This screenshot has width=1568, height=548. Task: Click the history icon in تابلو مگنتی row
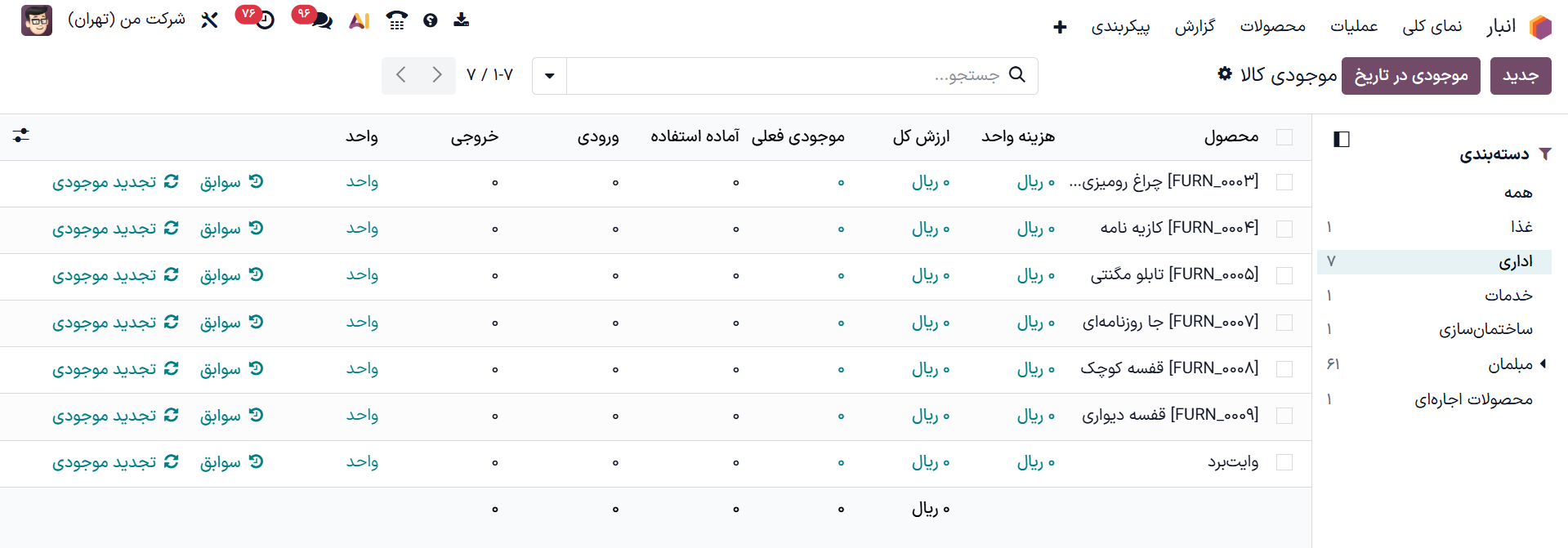point(256,274)
